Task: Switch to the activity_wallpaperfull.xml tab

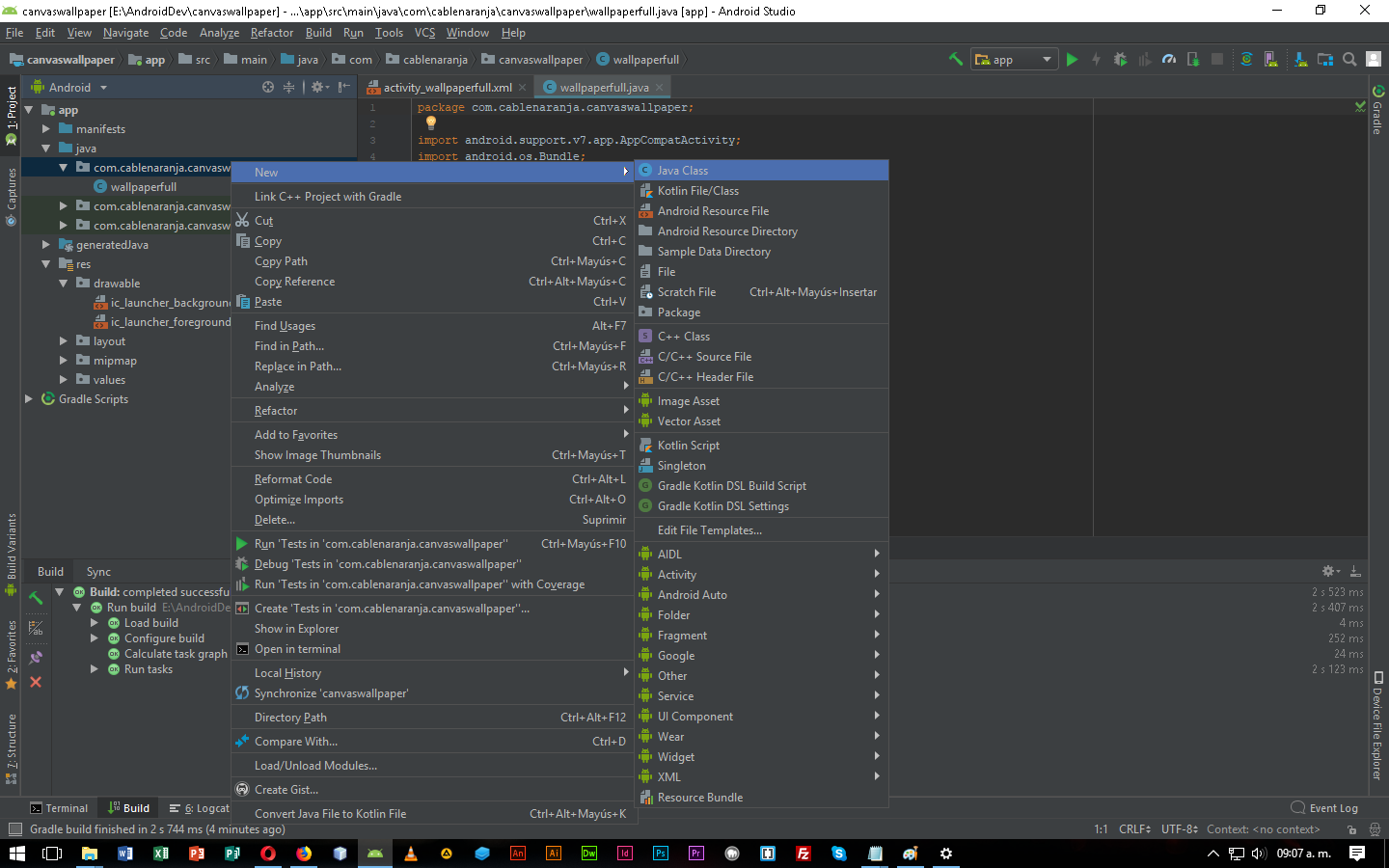Action: tap(447, 88)
